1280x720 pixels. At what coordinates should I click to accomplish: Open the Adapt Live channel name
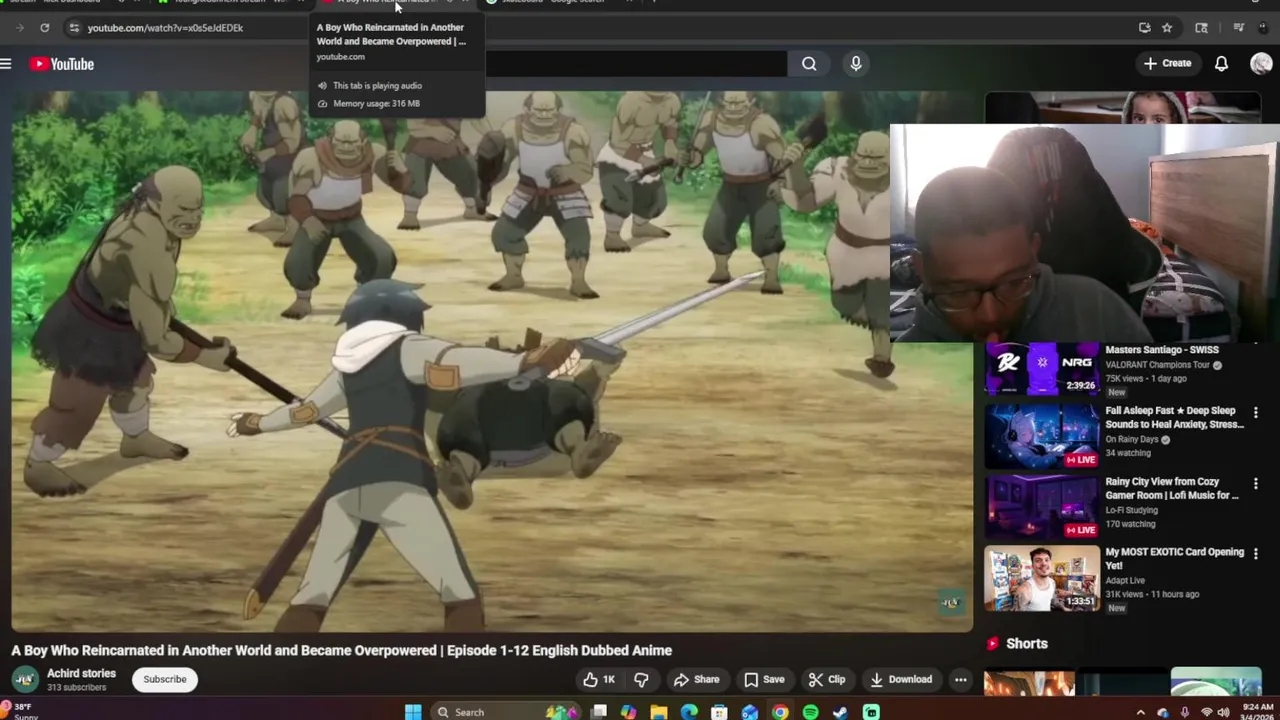pos(1125,580)
